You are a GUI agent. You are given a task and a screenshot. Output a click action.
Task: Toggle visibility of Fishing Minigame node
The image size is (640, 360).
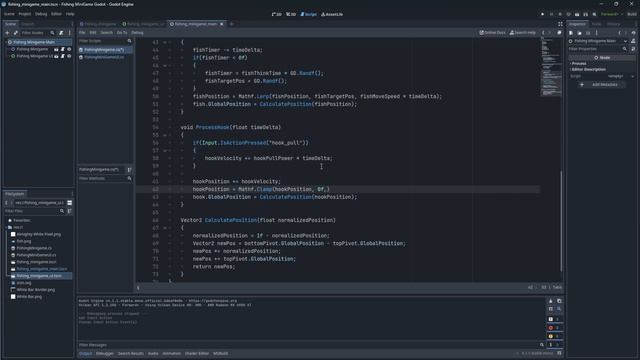tap(69, 49)
